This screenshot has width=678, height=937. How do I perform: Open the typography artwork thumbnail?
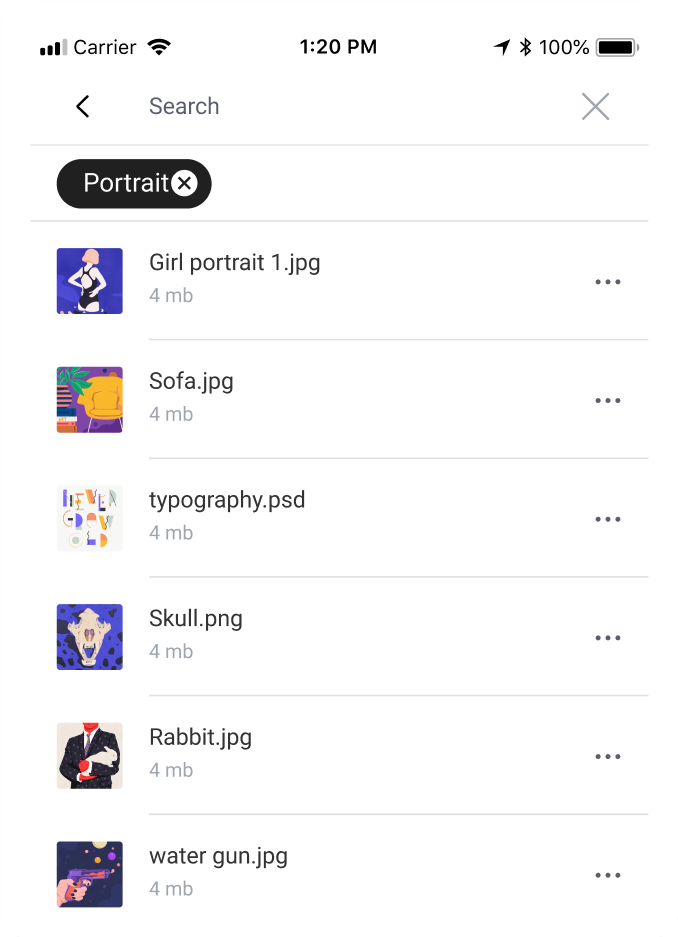[x=90, y=519]
